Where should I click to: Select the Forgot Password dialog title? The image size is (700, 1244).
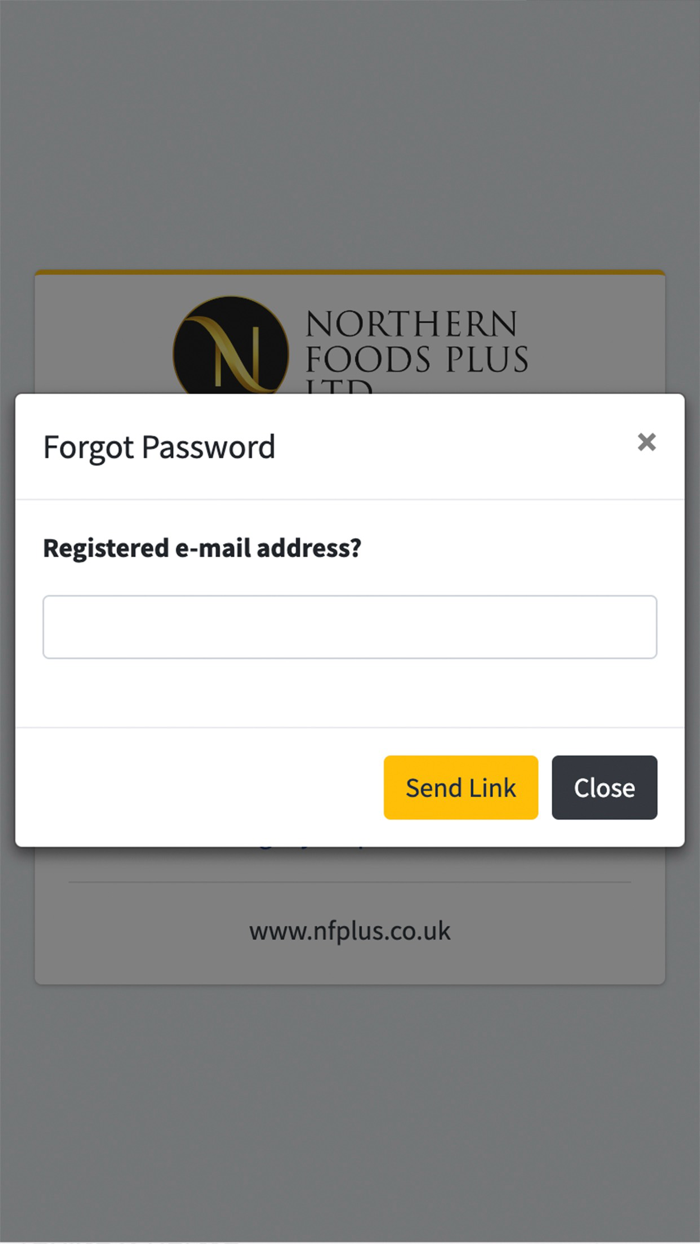coord(158,447)
